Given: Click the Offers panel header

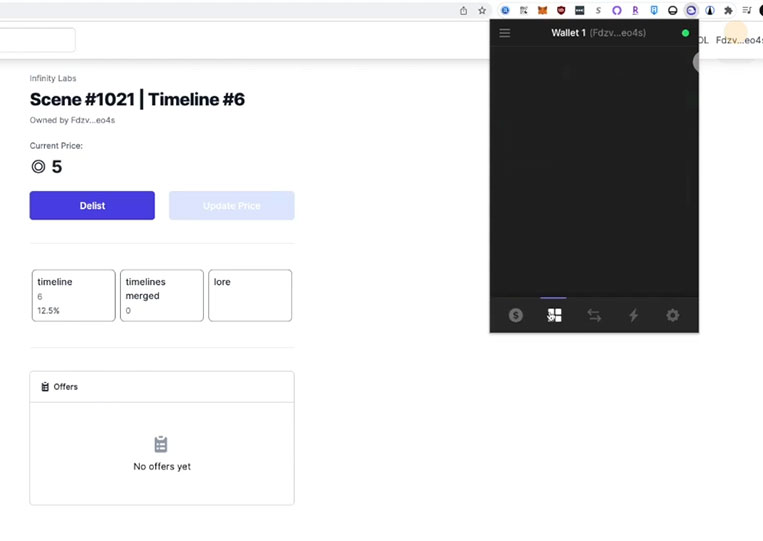Looking at the screenshot, I should pyautogui.click(x=162, y=387).
